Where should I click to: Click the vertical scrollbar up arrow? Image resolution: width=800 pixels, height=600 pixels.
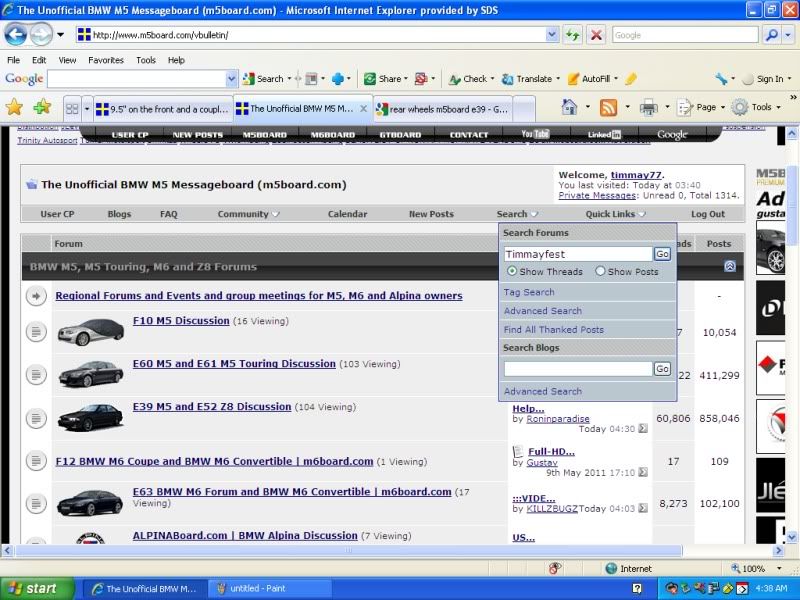[x=792, y=134]
